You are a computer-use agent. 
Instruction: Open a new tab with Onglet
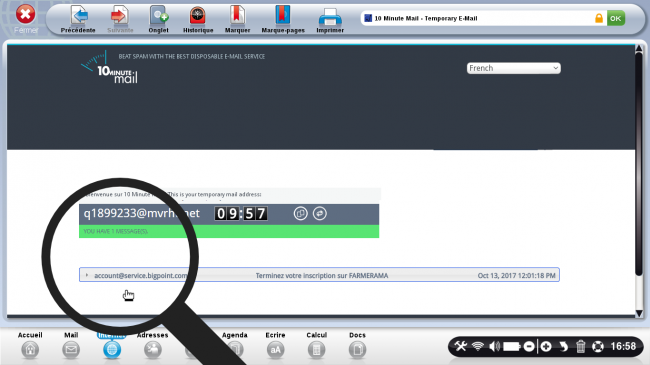tap(158, 19)
